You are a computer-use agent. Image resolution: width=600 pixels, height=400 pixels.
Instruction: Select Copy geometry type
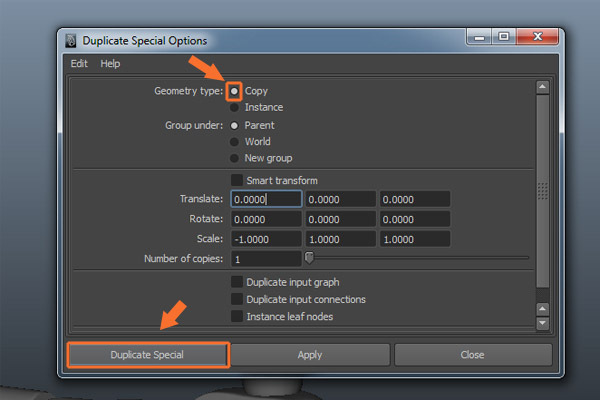235,91
